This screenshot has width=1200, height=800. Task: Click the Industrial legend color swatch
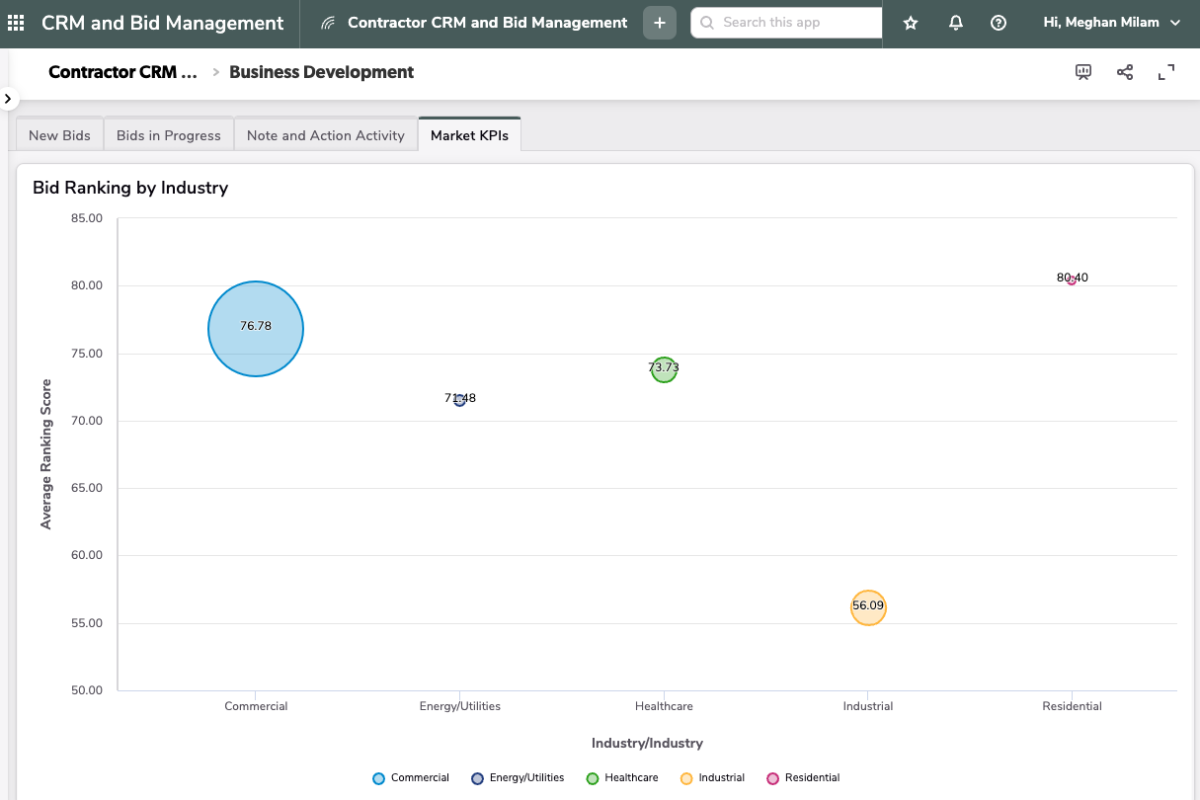tap(686, 778)
